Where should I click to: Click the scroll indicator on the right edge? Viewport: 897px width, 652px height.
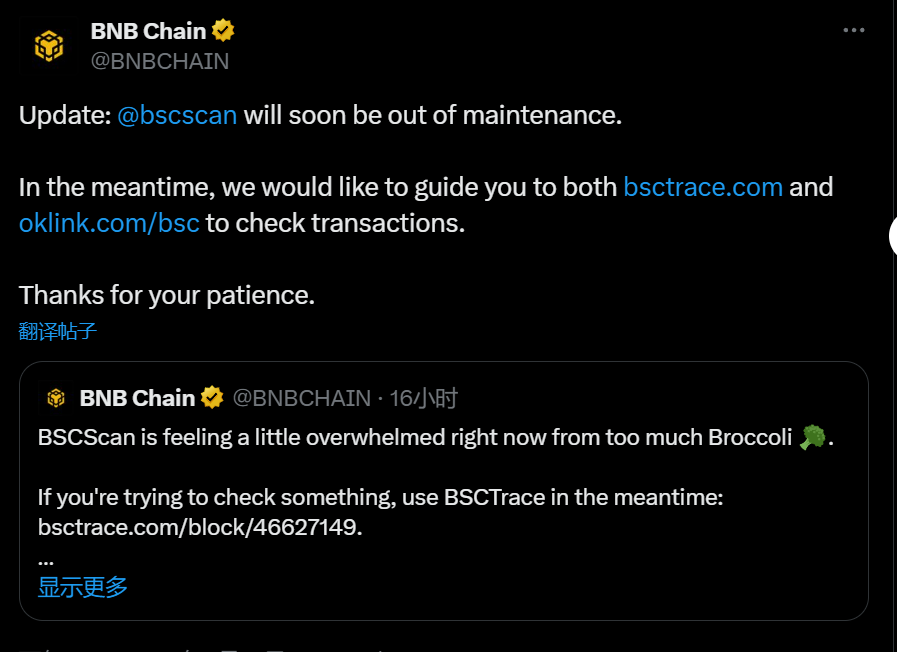[893, 236]
